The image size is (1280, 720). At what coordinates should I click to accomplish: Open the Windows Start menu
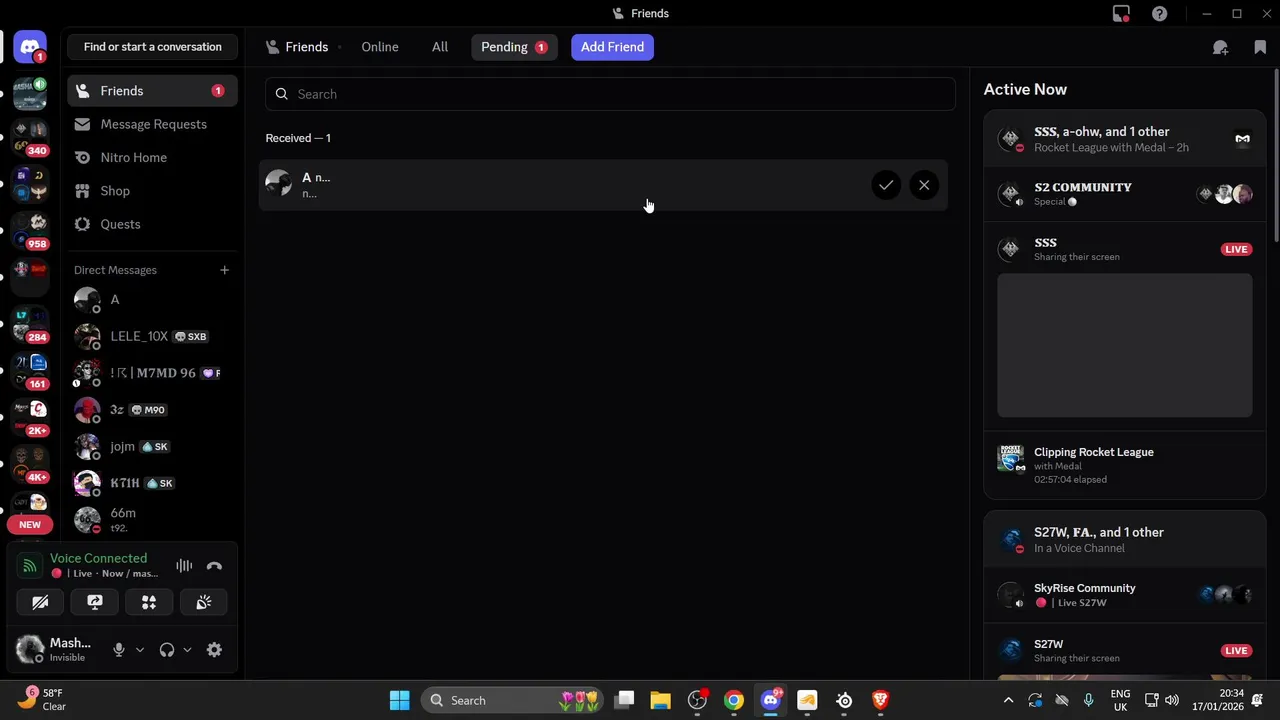[x=399, y=700]
